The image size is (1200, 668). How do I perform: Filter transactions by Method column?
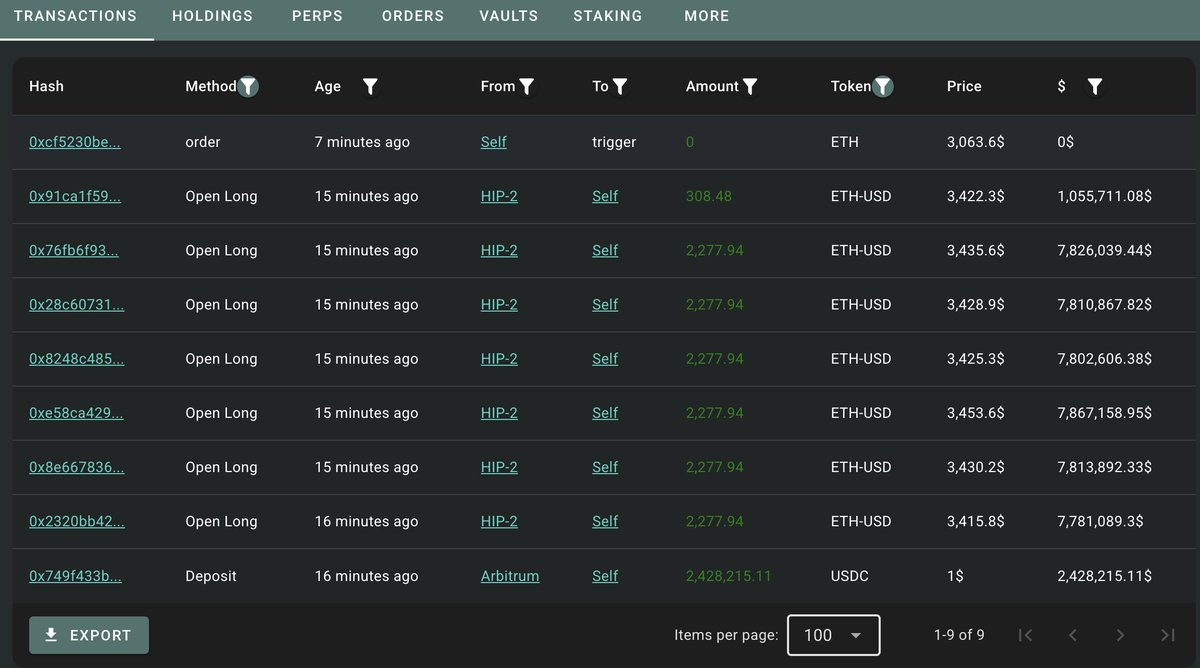(x=248, y=87)
